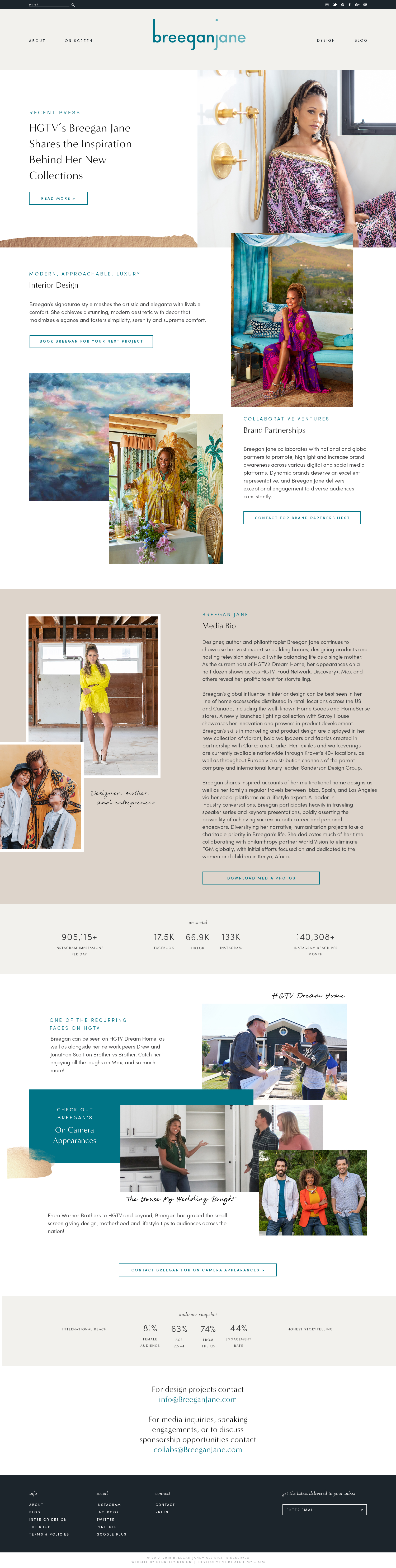Viewport: 396px width, 1568px height.
Task: Click Book Breegan For Your Next Project
Action: pos(91,341)
